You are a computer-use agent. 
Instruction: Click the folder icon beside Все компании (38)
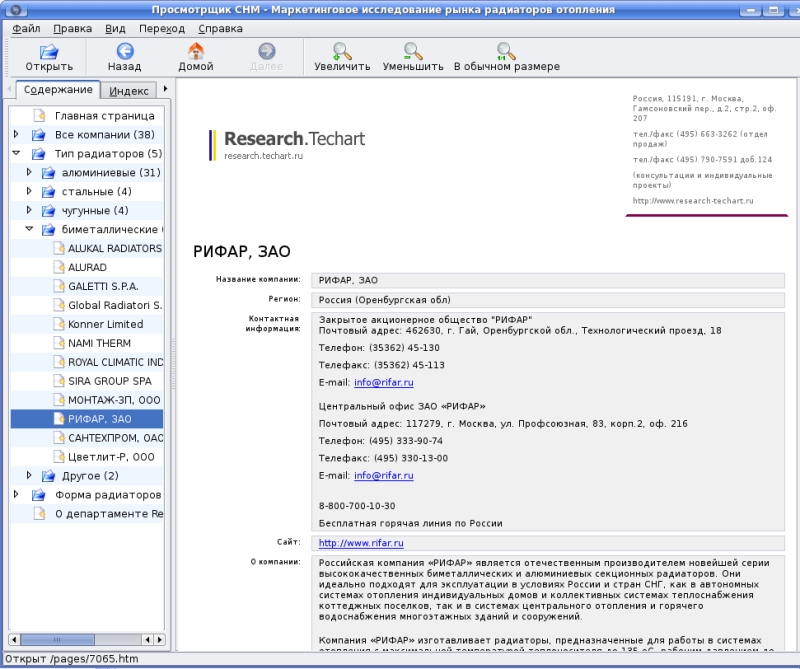(39, 135)
